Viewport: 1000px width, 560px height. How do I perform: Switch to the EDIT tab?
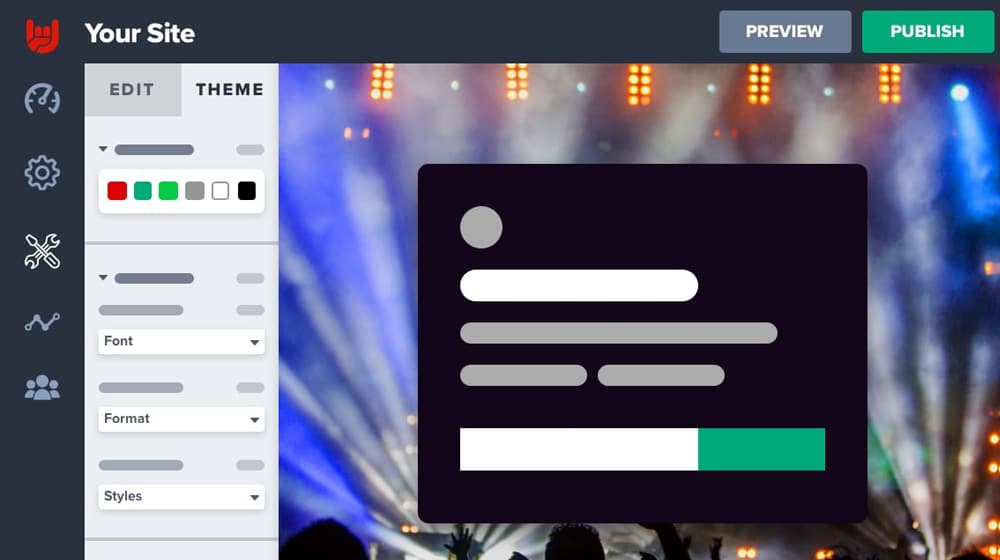click(133, 89)
